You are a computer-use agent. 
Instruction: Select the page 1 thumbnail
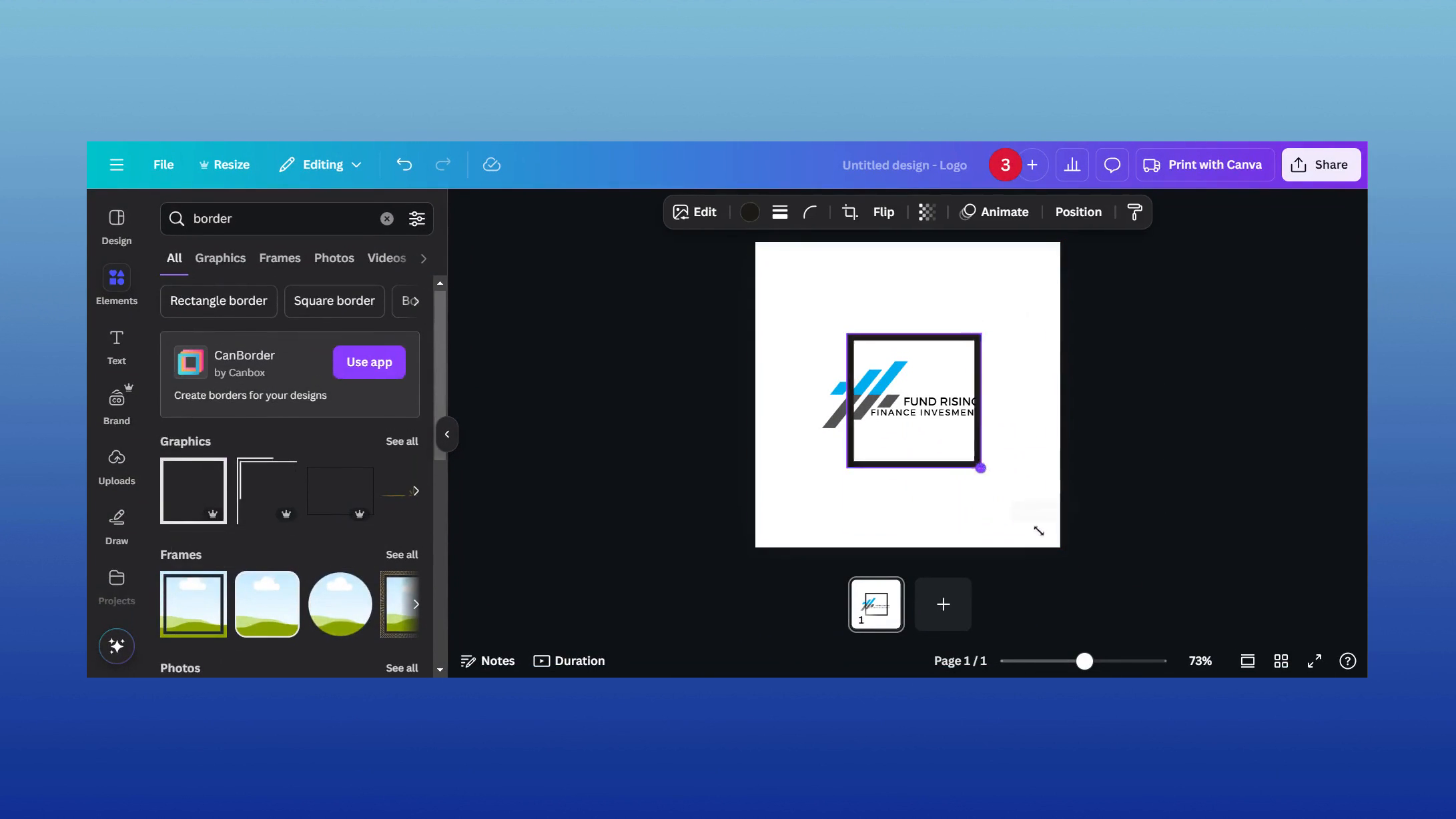pyautogui.click(x=875, y=604)
